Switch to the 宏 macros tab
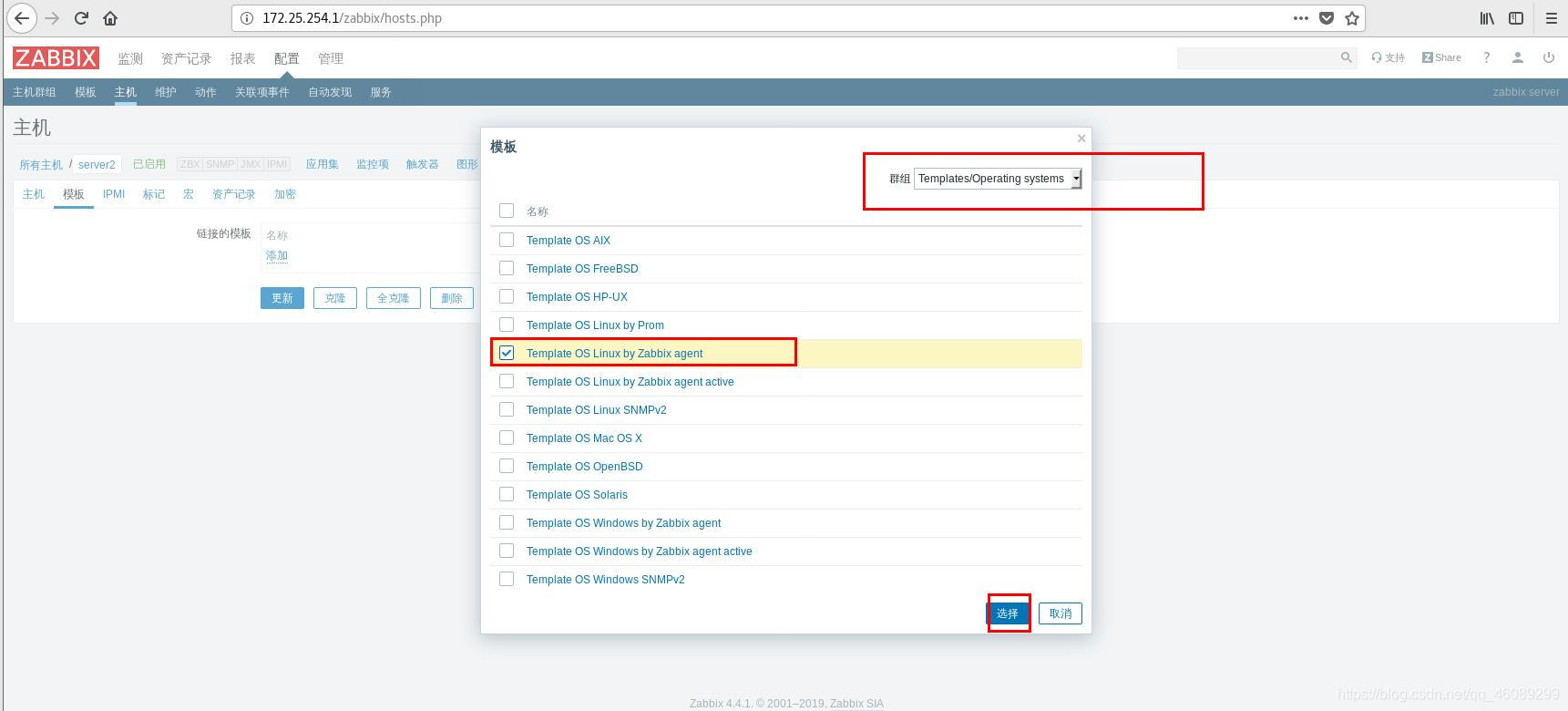Screen dimensions: 1568x711 [x=189, y=194]
